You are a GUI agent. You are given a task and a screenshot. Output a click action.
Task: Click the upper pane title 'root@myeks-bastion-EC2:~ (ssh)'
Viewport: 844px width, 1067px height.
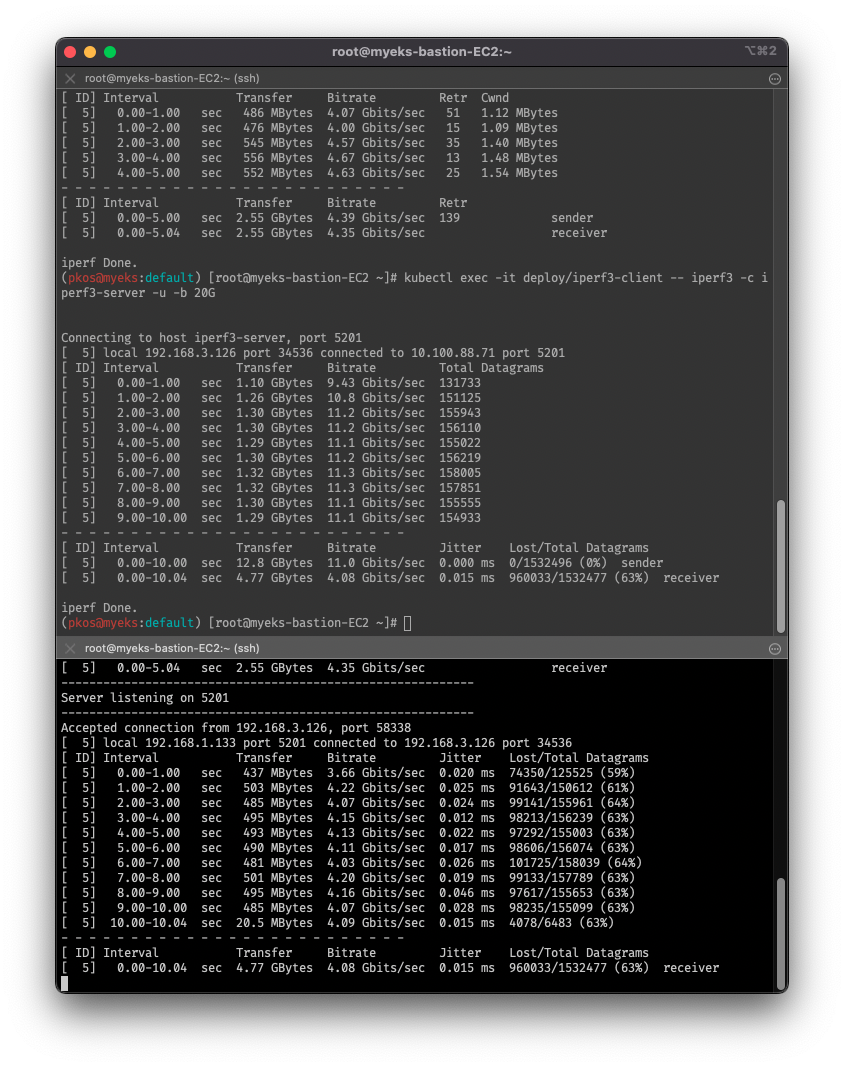click(172, 78)
